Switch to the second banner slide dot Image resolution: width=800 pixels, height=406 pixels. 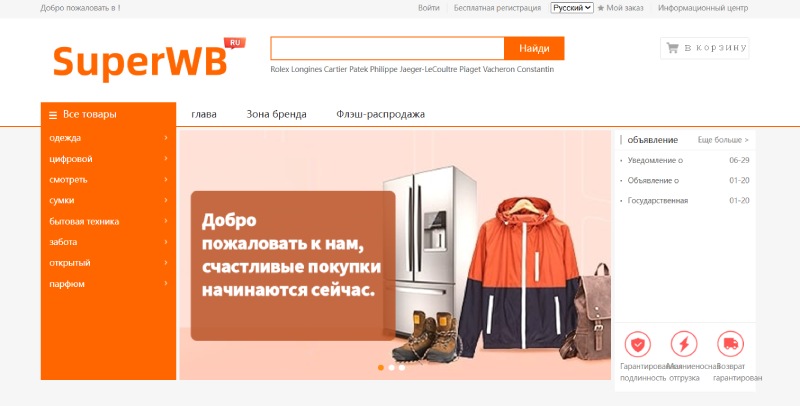click(x=391, y=367)
